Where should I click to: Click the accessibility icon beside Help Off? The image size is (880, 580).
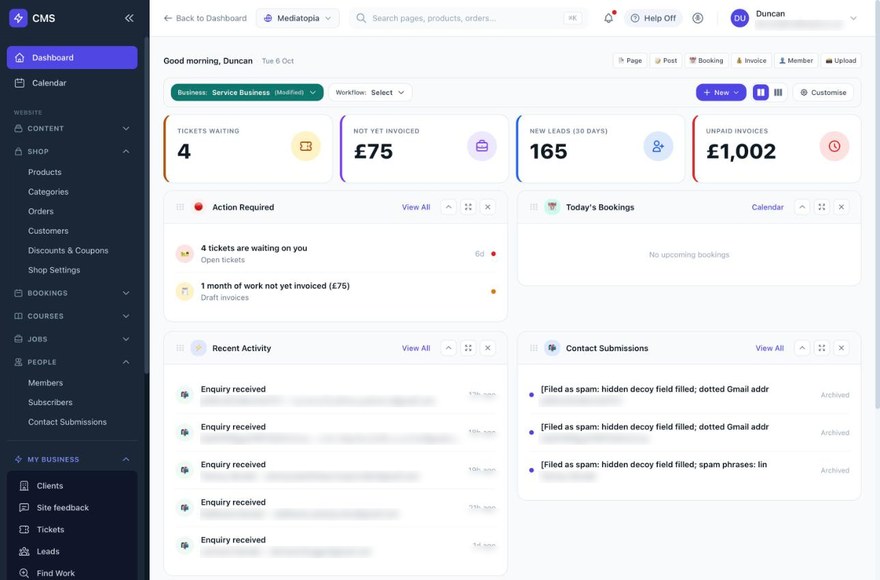pyautogui.click(x=698, y=18)
